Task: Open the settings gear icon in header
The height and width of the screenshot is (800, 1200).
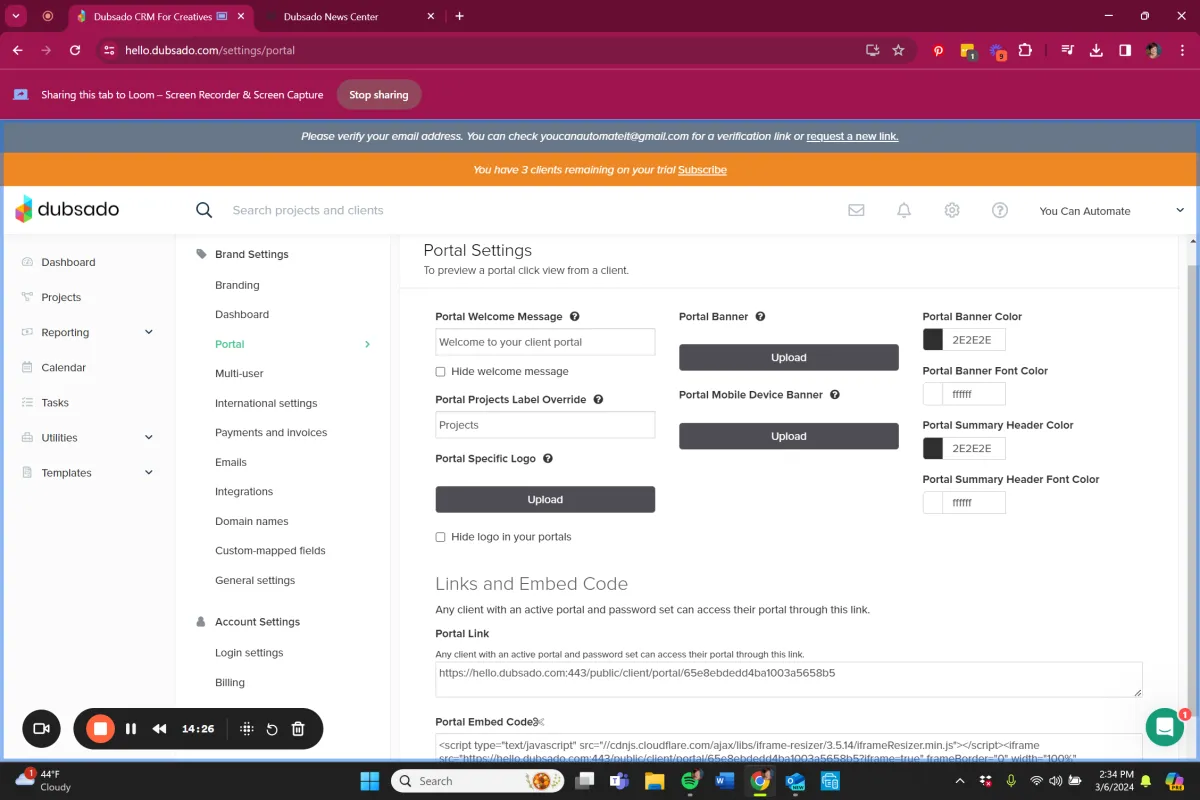Action: click(952, 210)
